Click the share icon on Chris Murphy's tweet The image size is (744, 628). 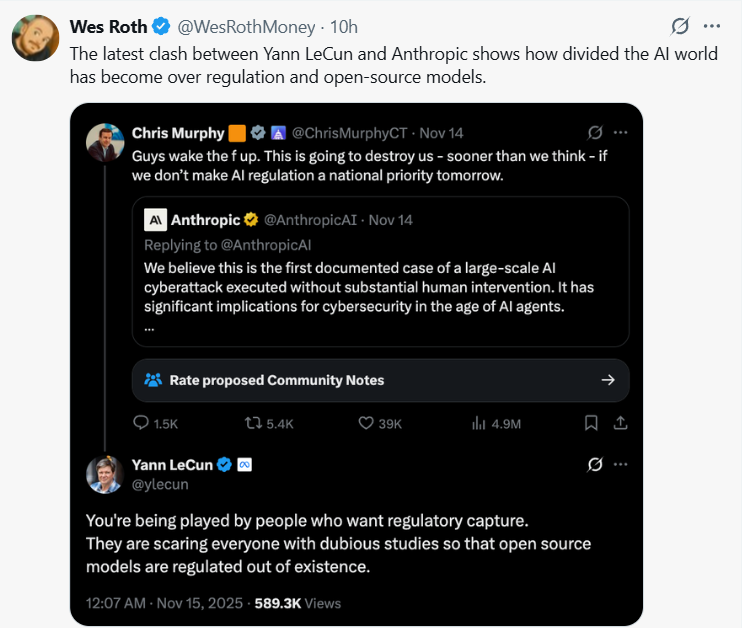(x=620, y=423)
